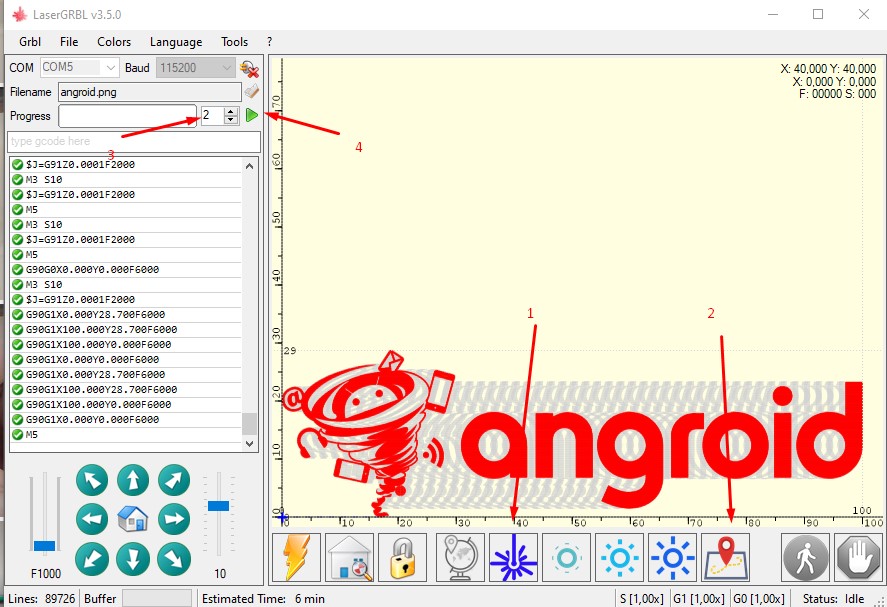Click the angroid image in preview canvas
887x607 pixels.
[572, 434]
